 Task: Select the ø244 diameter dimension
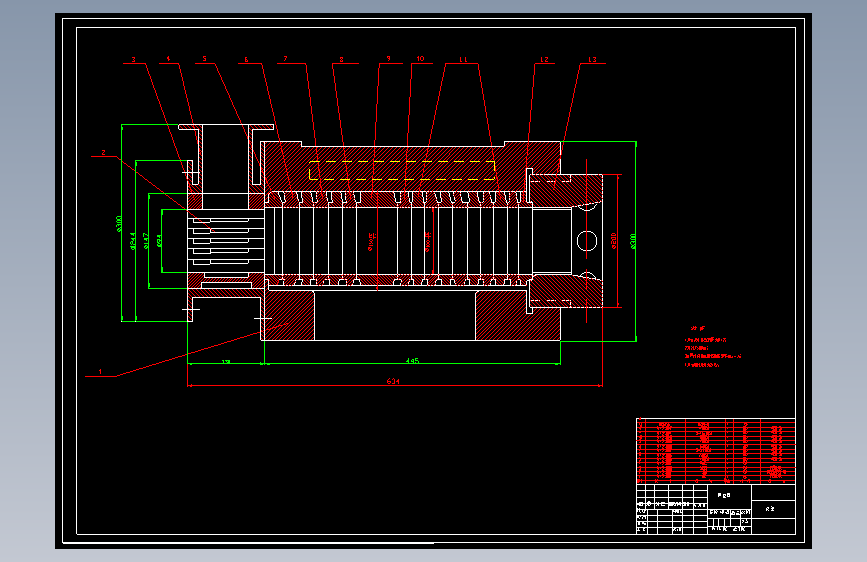point(133,241)
